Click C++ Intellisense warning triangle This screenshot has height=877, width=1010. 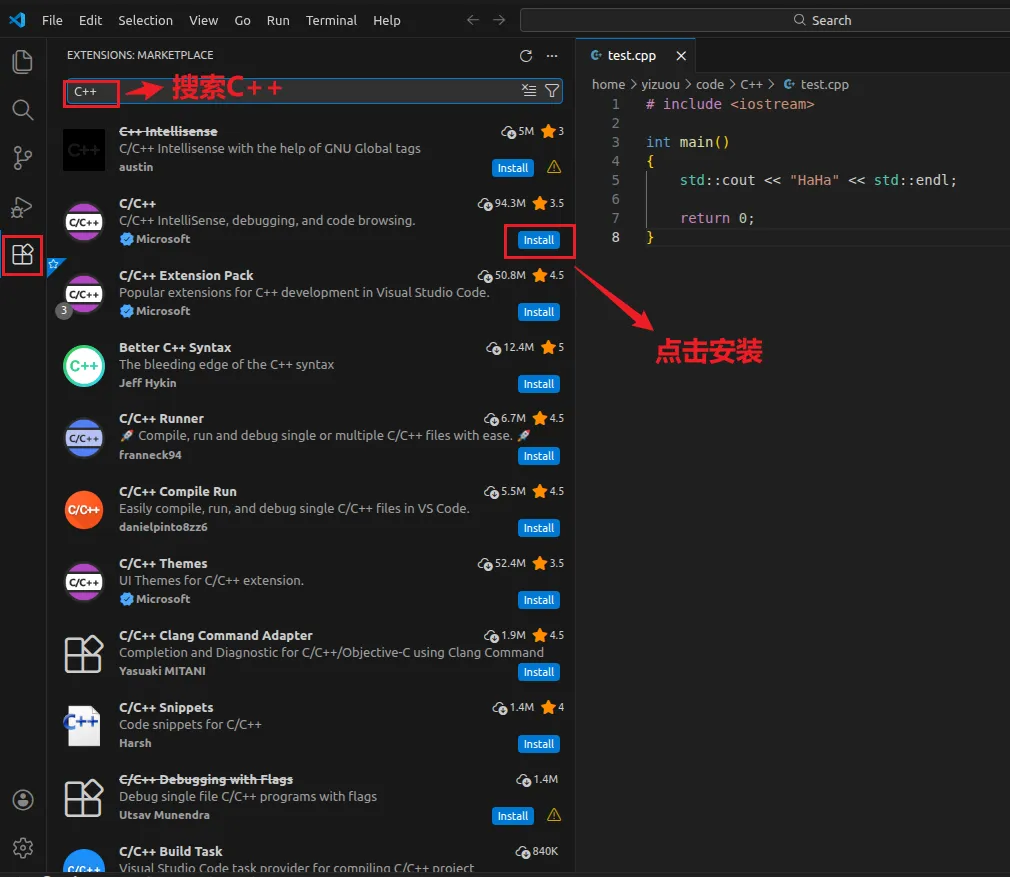pos(554,167)
